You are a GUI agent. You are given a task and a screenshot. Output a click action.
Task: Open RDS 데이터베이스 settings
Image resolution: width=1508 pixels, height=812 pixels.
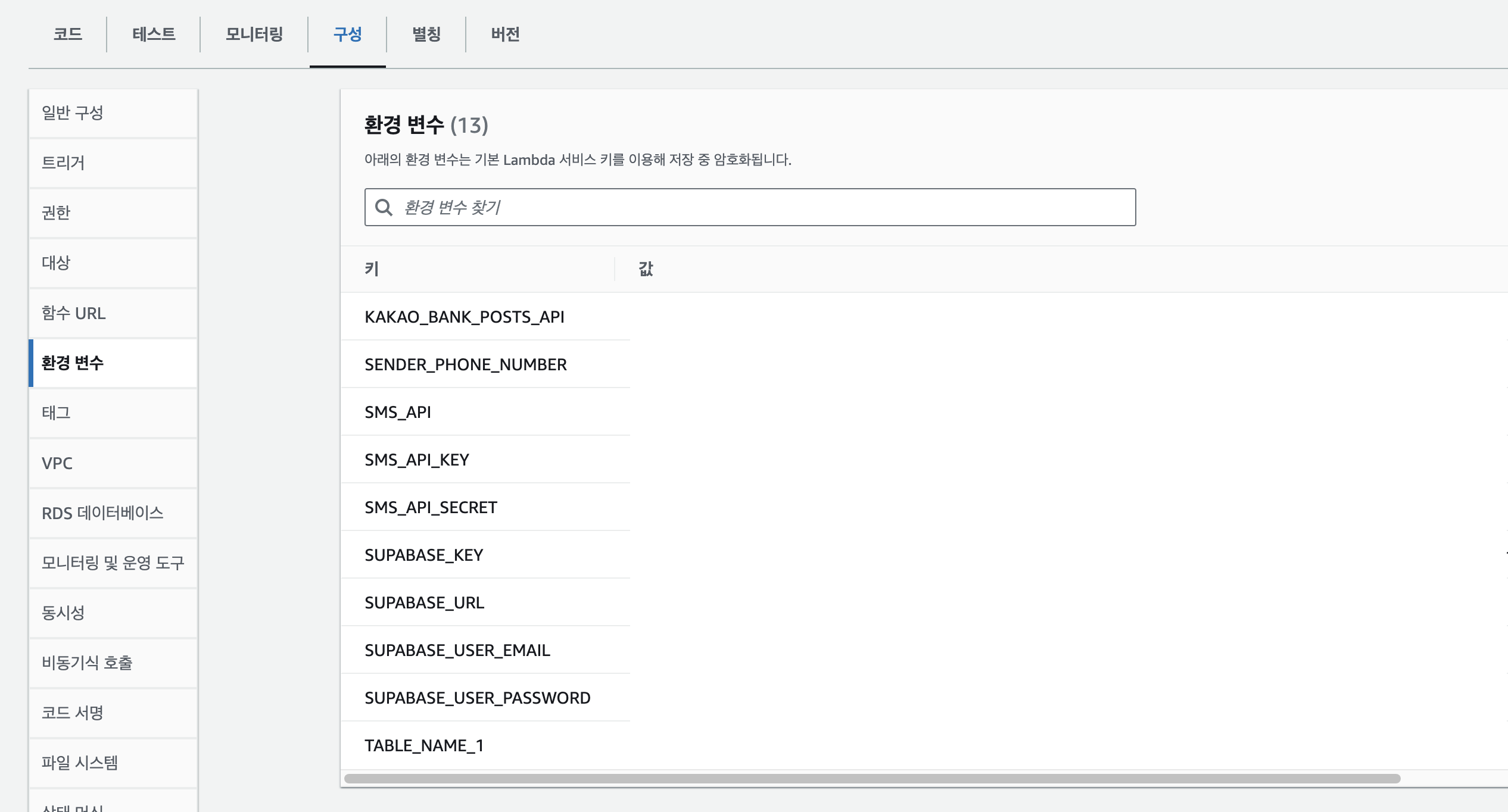(x=102, y=513)
